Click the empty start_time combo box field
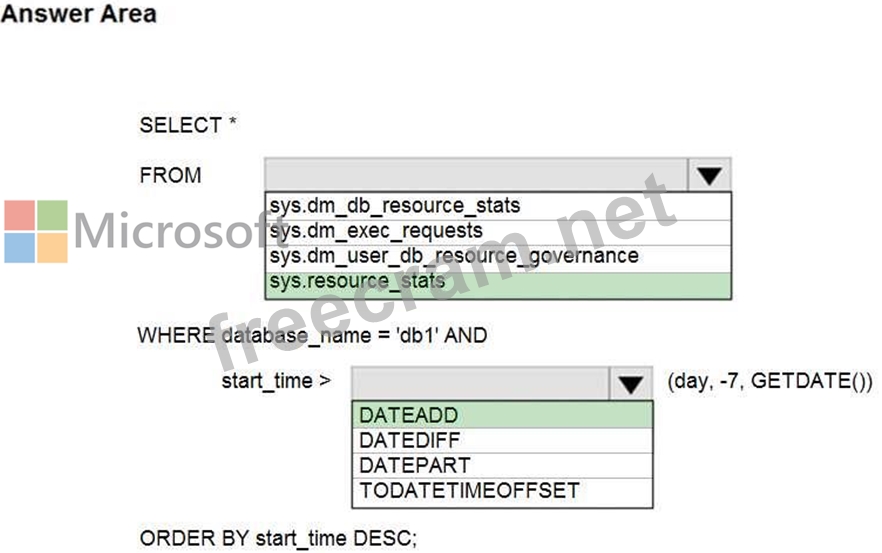The height and width of the screenshot is (553, 882). pos(478,384)
